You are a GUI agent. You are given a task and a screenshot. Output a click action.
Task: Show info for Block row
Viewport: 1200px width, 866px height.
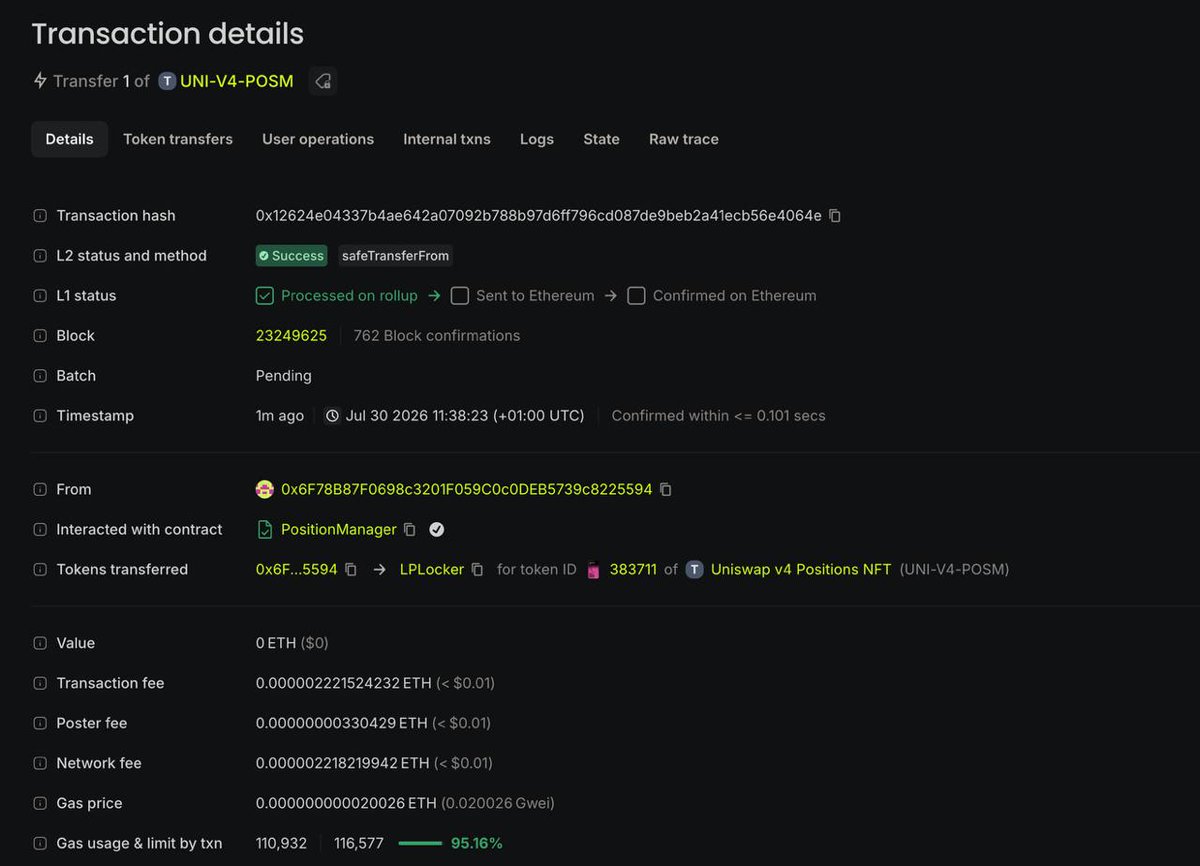(x=40, y=336)
